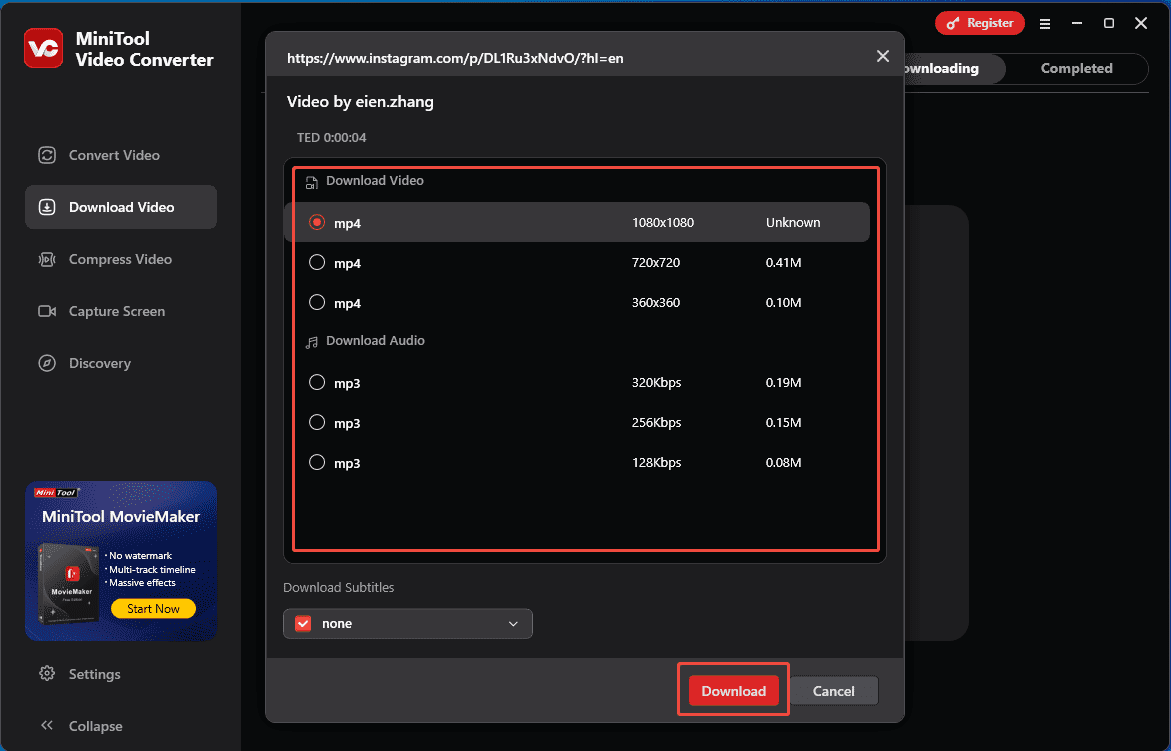Select mp4 360x360 radio option
This screenshot has height=751, width=1171.
[x=317, y=302]
